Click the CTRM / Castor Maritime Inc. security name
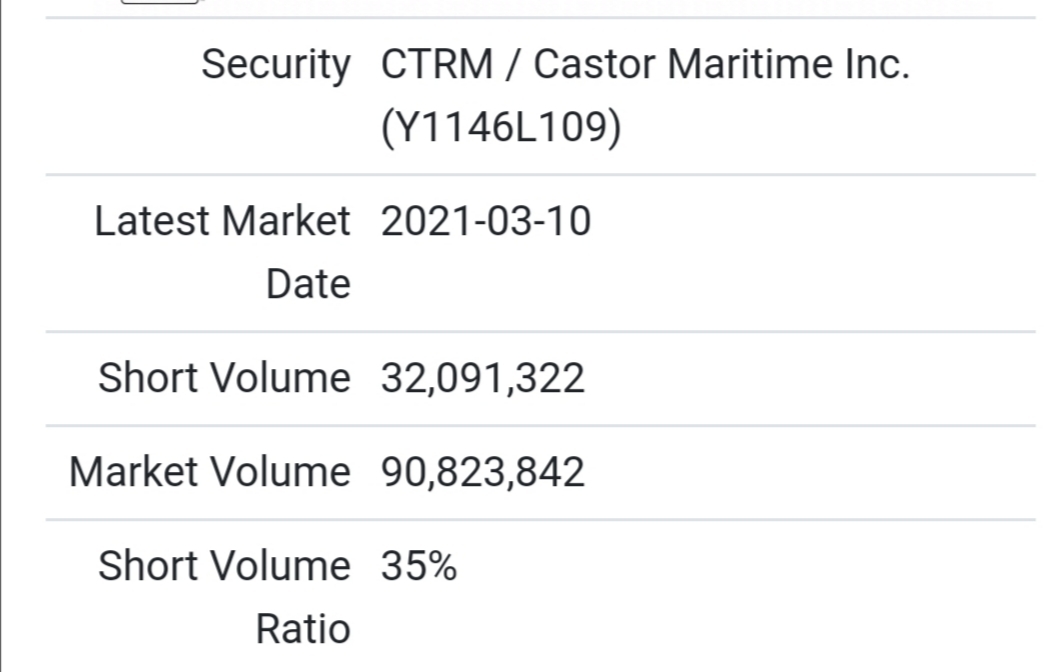The width and height of the screenshot is (1058, 672). [x=645, y=65]
